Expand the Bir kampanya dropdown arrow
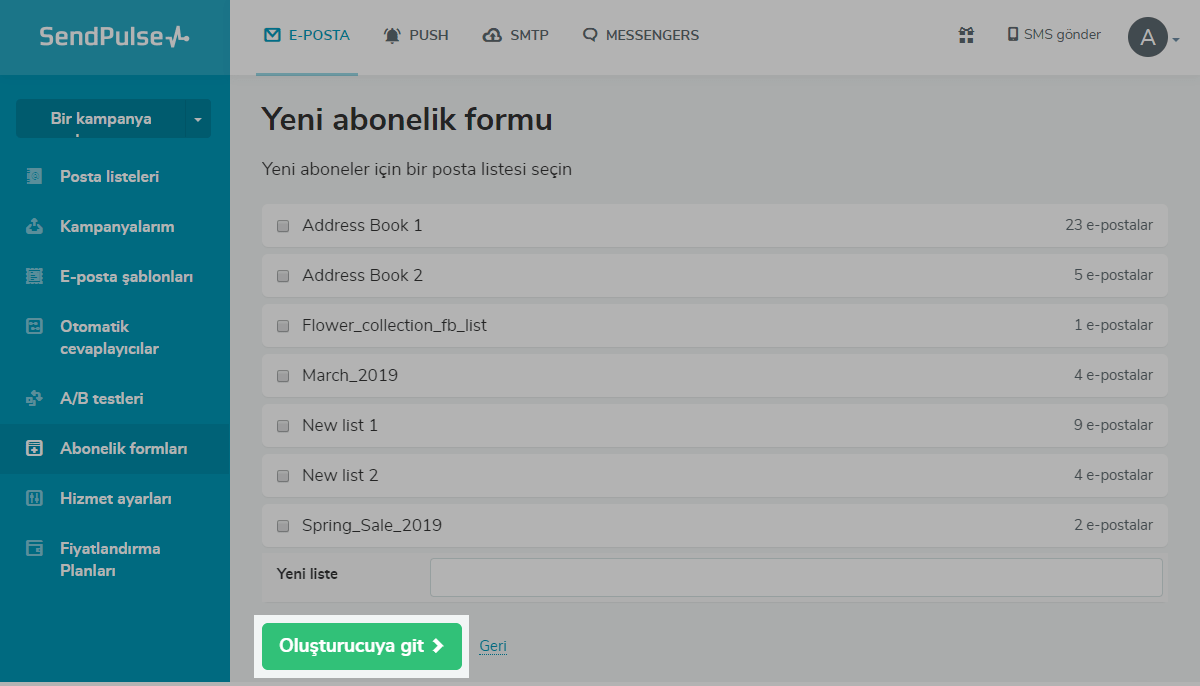 197,119
